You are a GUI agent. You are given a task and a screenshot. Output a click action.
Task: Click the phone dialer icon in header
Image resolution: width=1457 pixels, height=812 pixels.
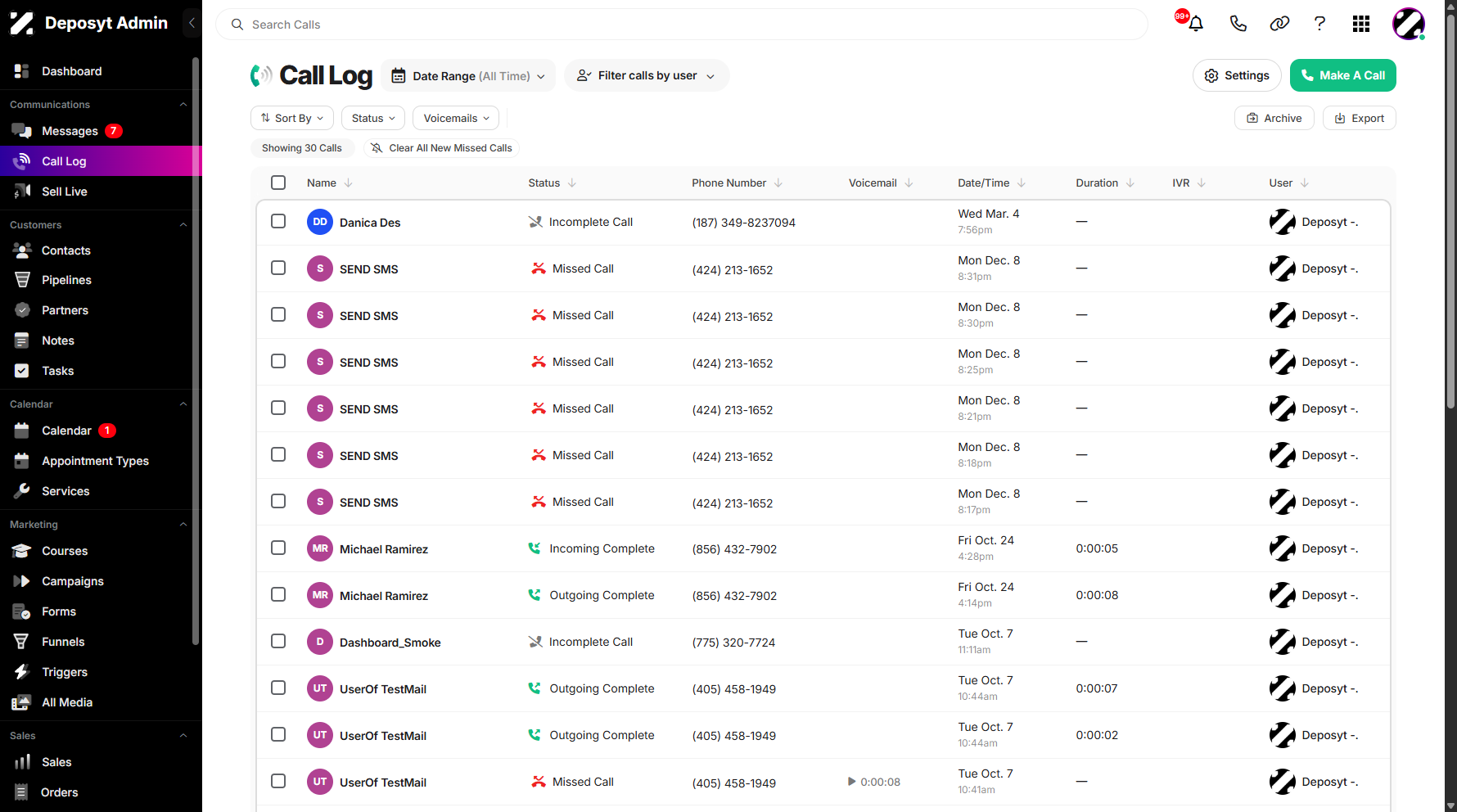[1238, 24]
